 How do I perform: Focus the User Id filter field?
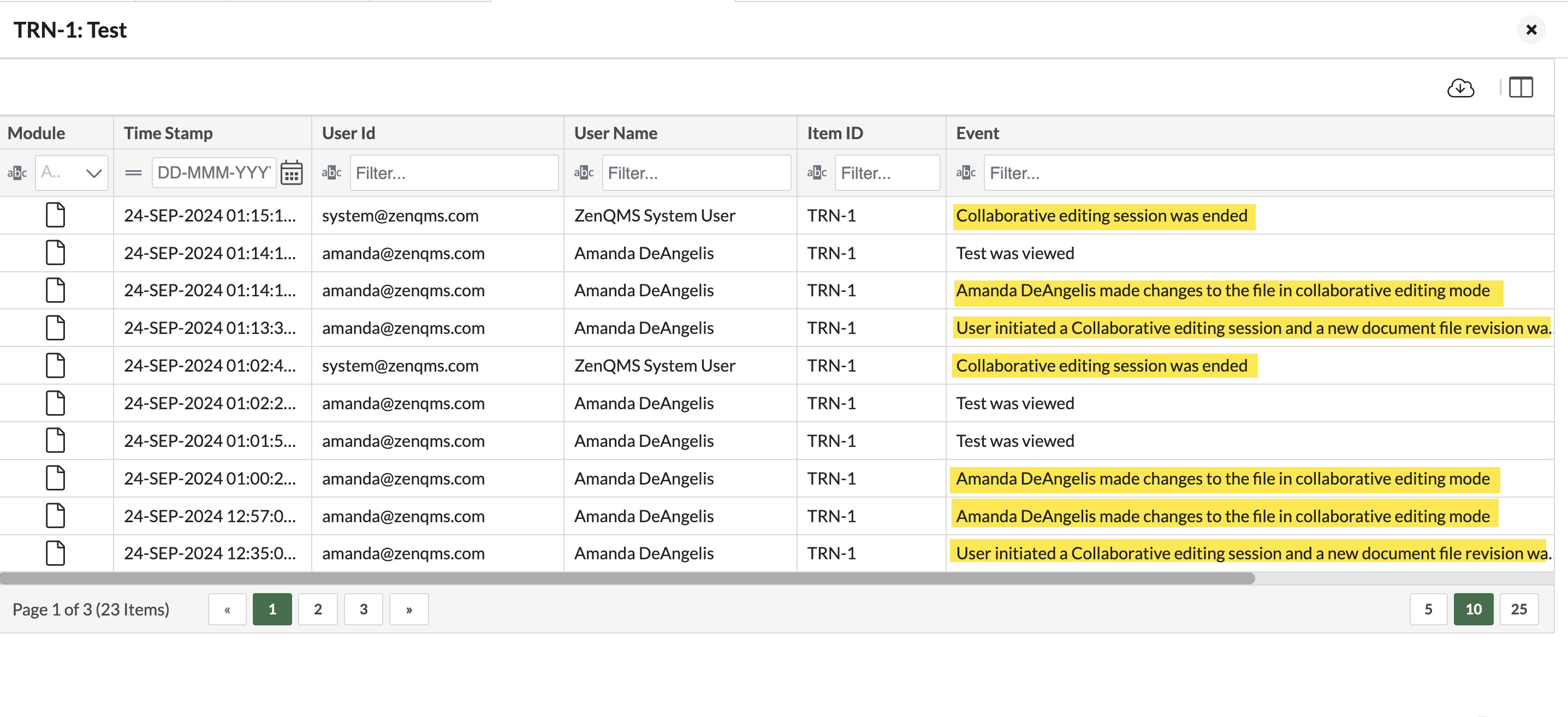click(x=454, y=174)
